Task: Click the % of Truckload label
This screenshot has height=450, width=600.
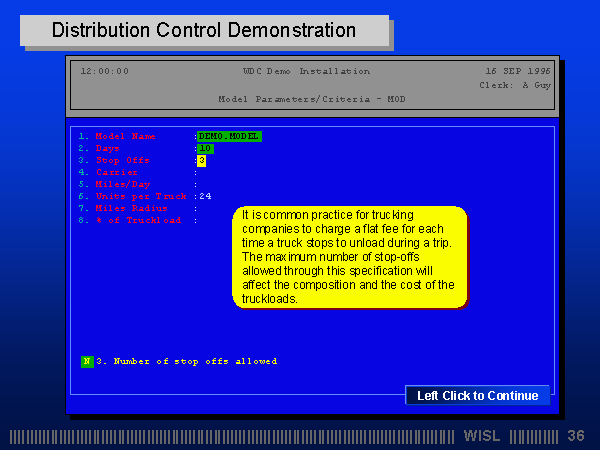Action: [139, 220]
